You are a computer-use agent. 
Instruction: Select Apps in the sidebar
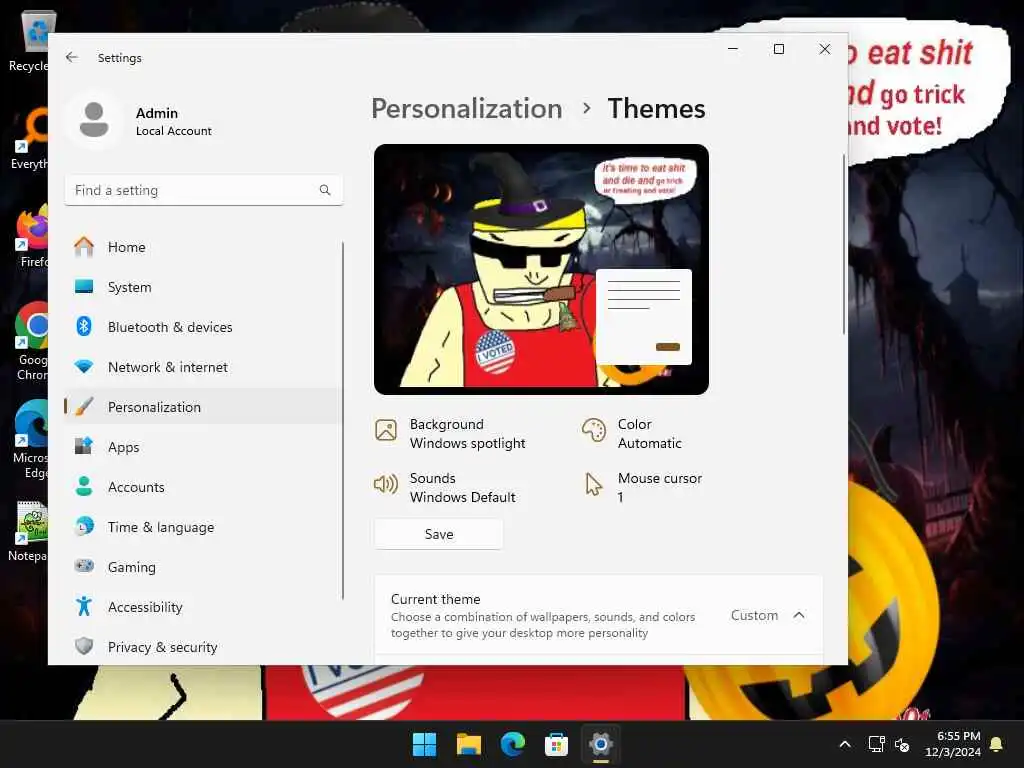tap(204, 447)
